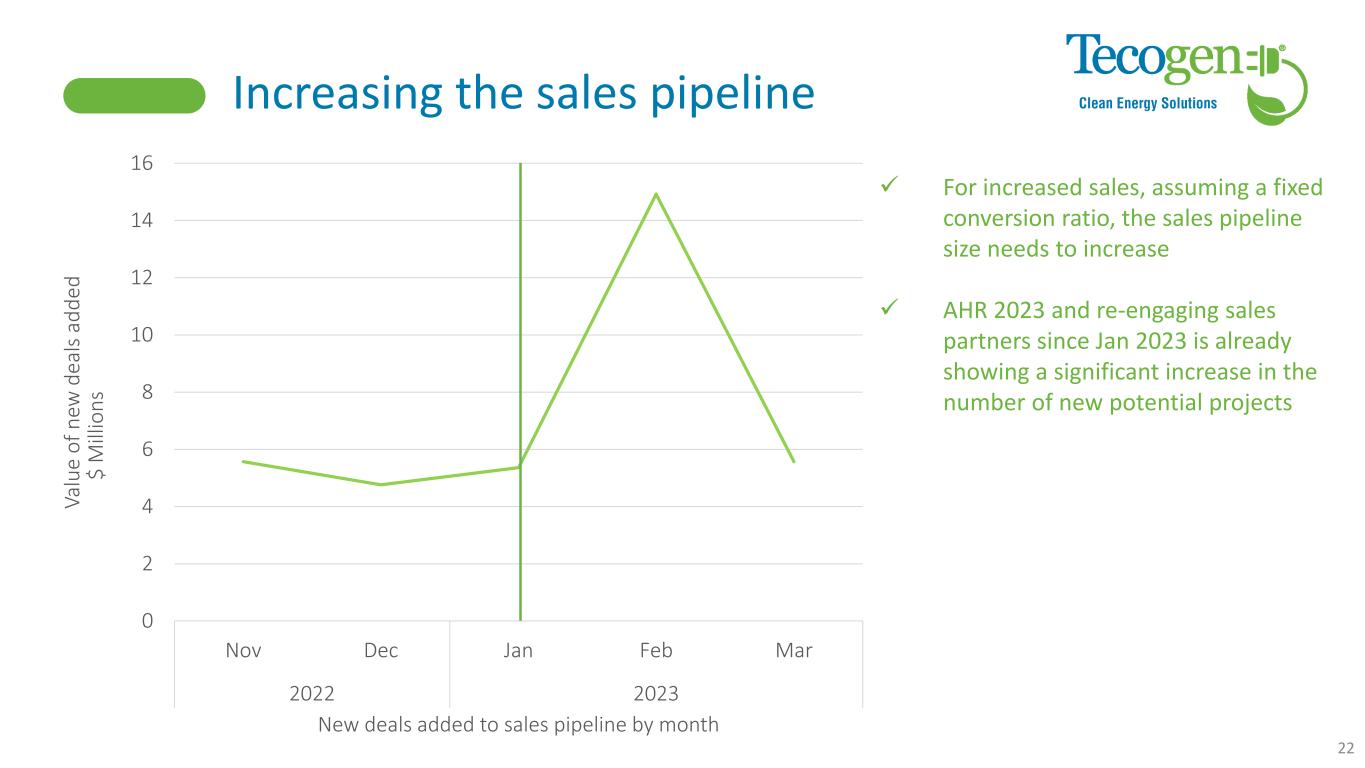1365x768 pixels.
Task: Select the 'Value of new deals added' axis title
Action: point(86,390)
